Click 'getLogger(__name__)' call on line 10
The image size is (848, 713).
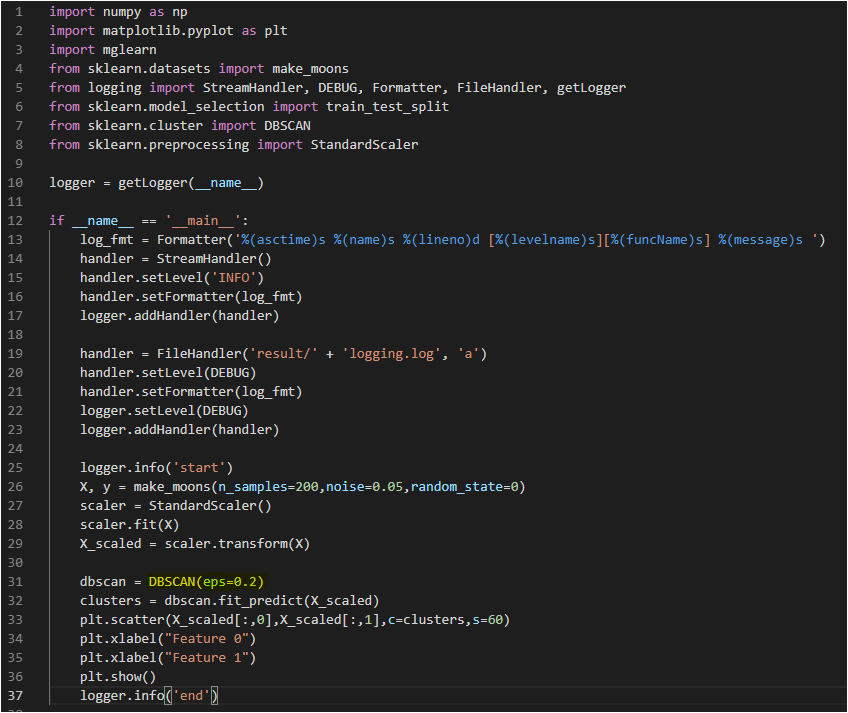(x=190, y=183)
